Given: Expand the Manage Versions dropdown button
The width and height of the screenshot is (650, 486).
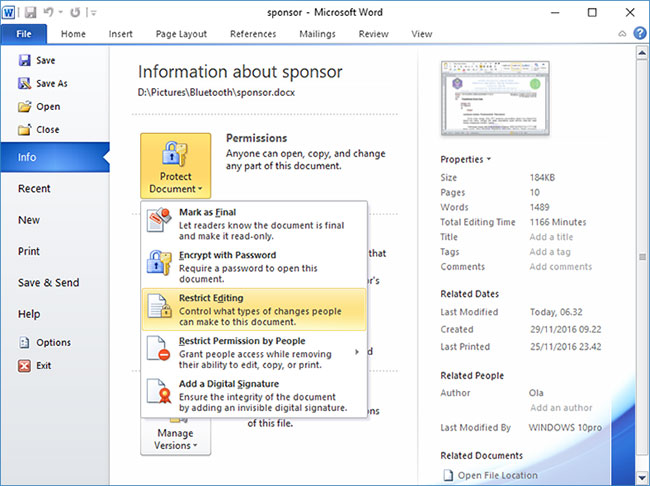Looking at the screenshot, I should coord(176,437).
